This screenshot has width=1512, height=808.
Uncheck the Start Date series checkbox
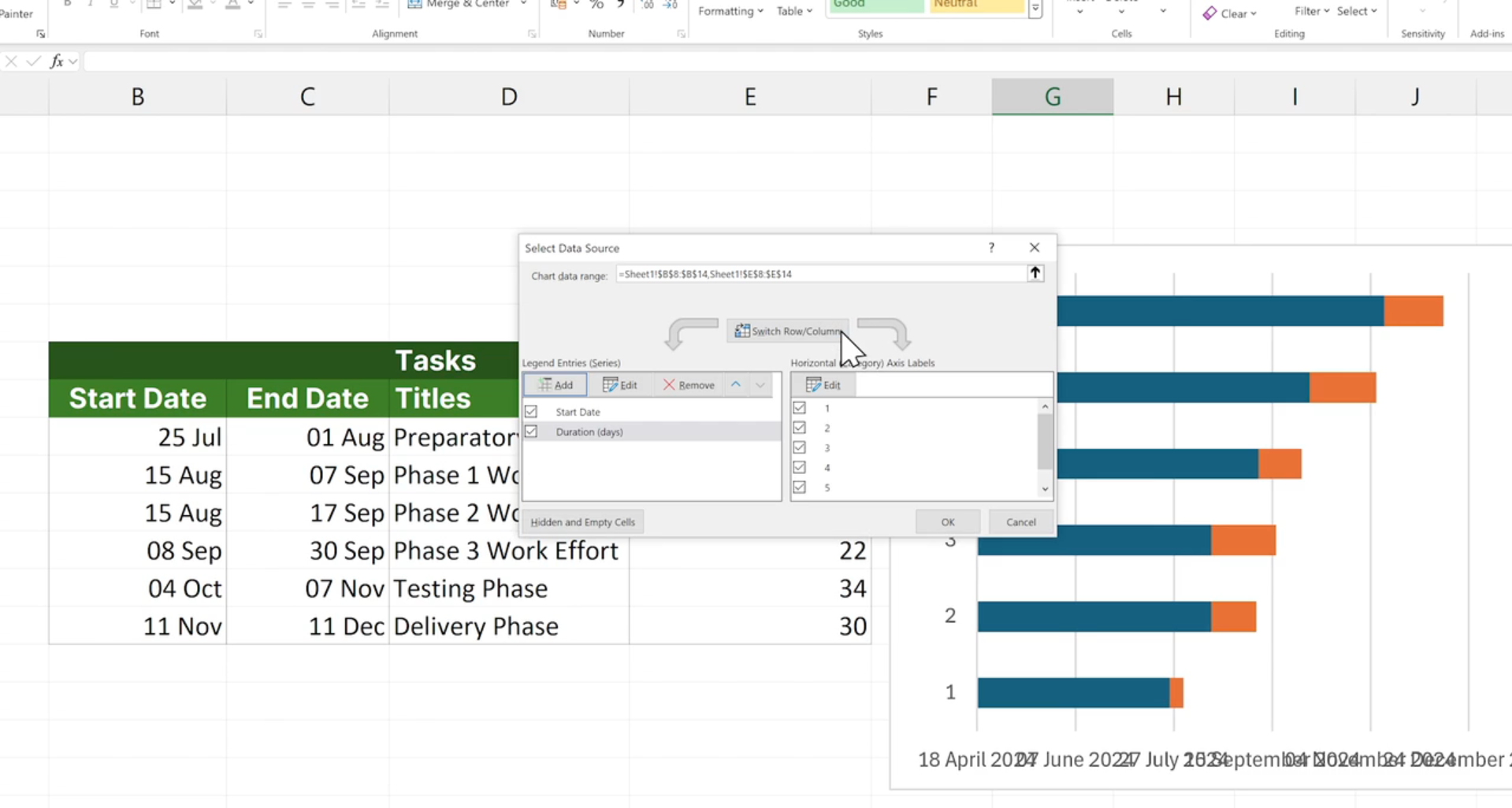click(x=531, y=412)
